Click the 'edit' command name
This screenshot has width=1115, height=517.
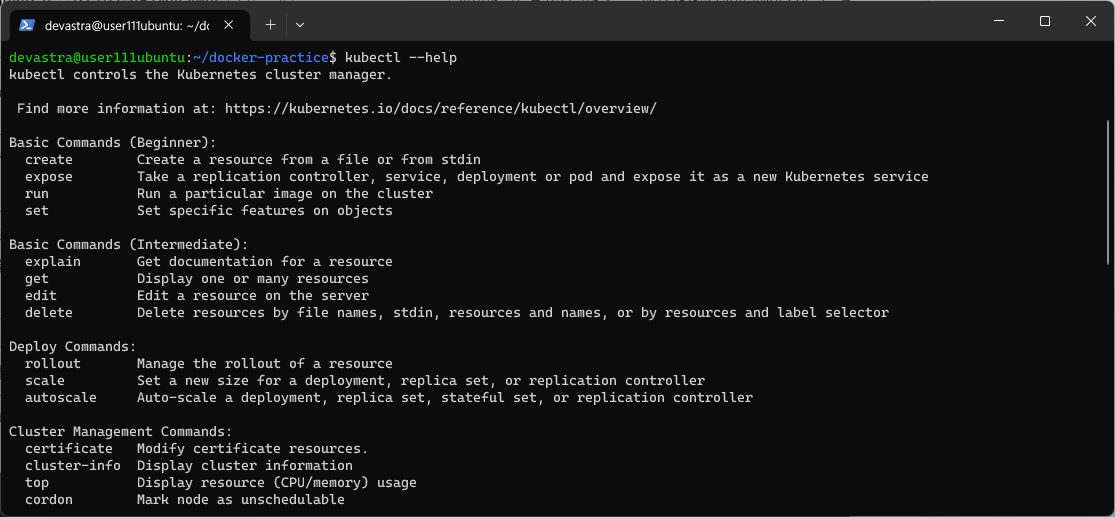click(41, 295)
